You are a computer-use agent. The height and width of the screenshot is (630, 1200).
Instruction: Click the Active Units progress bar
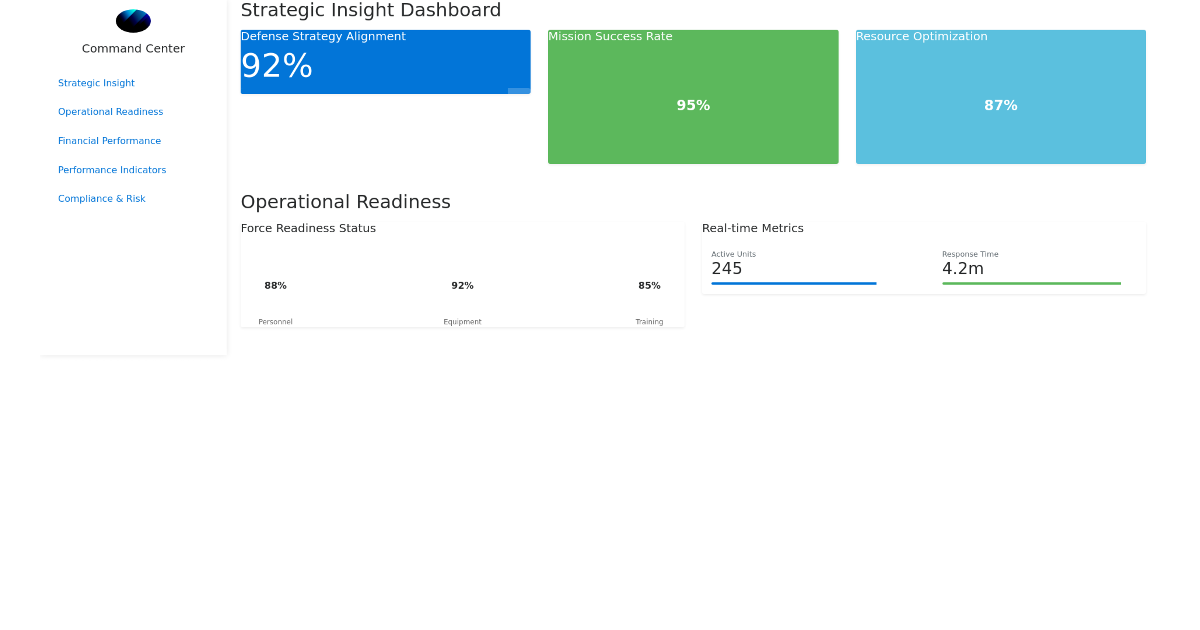click(793, 284)
